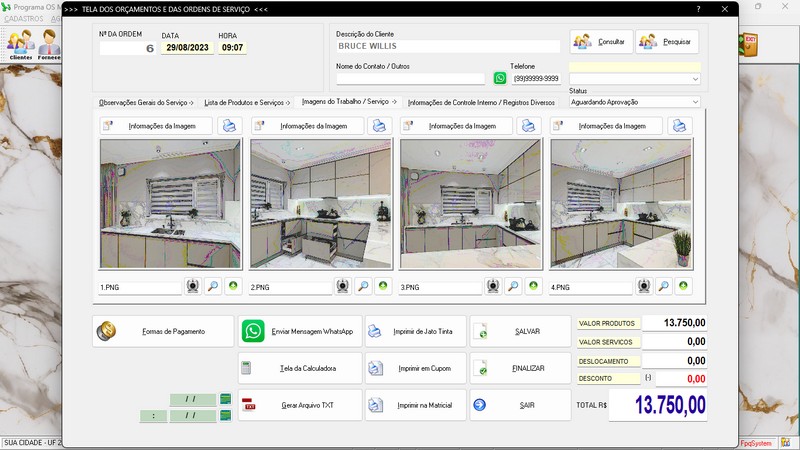The height and width of the screenshot is (450, 800).
Task: Click green round icon beside 1.PNG
Action: (x=233, y=286)
